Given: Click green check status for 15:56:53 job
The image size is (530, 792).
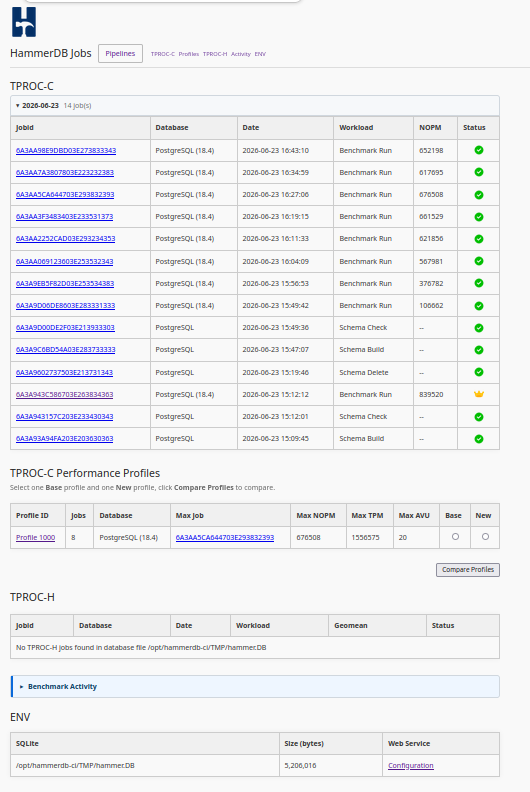Looking at the screenshot, I should [x=478, y=283].
